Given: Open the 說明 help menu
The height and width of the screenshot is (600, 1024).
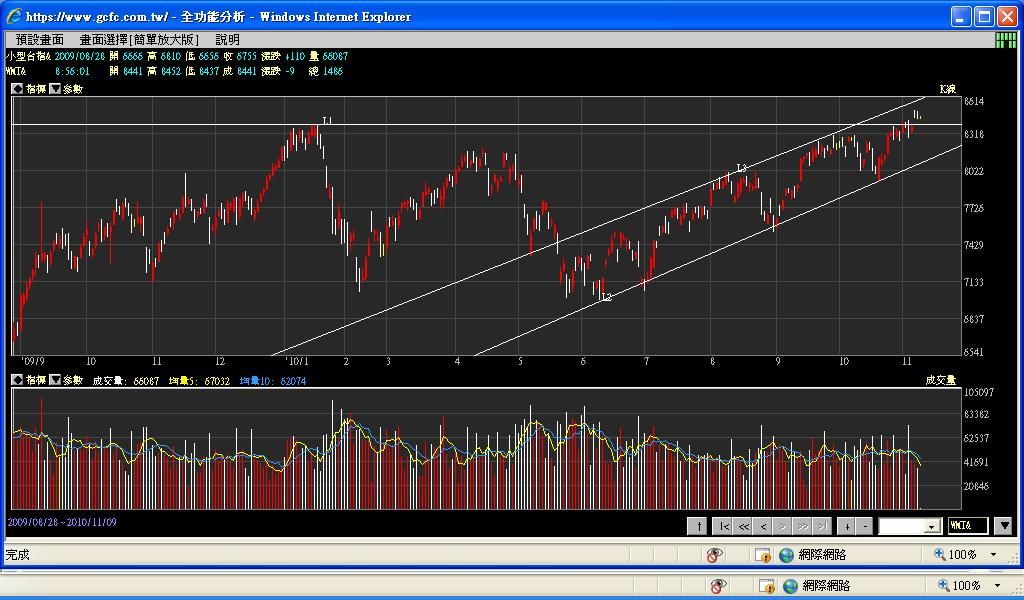Looking at the screenshot, I should (x=227, y=40).
